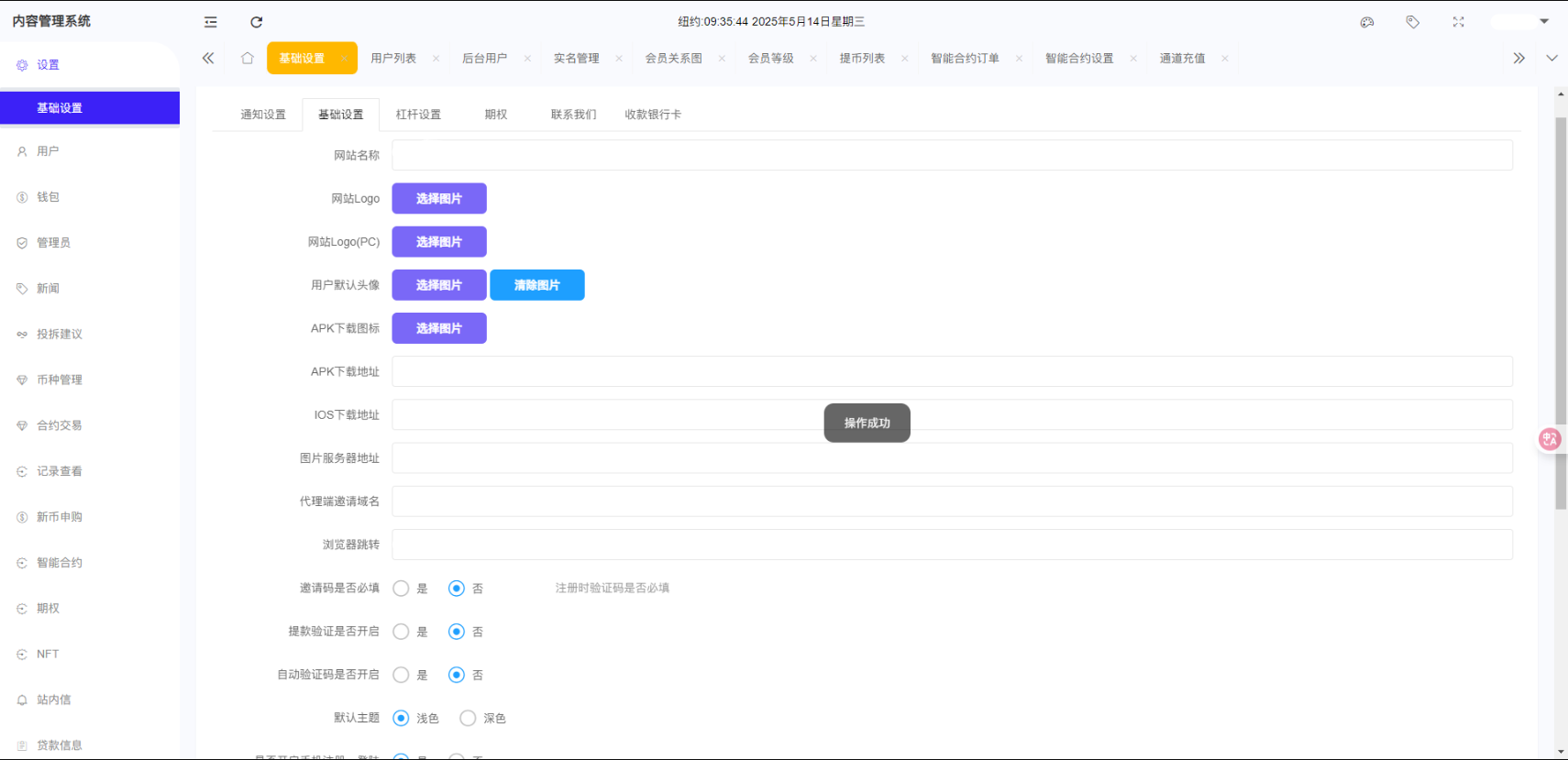Collapse the sidebar with the menu fold icon
The width and height of the screenshot is (1568, 760).
(211, 22)
